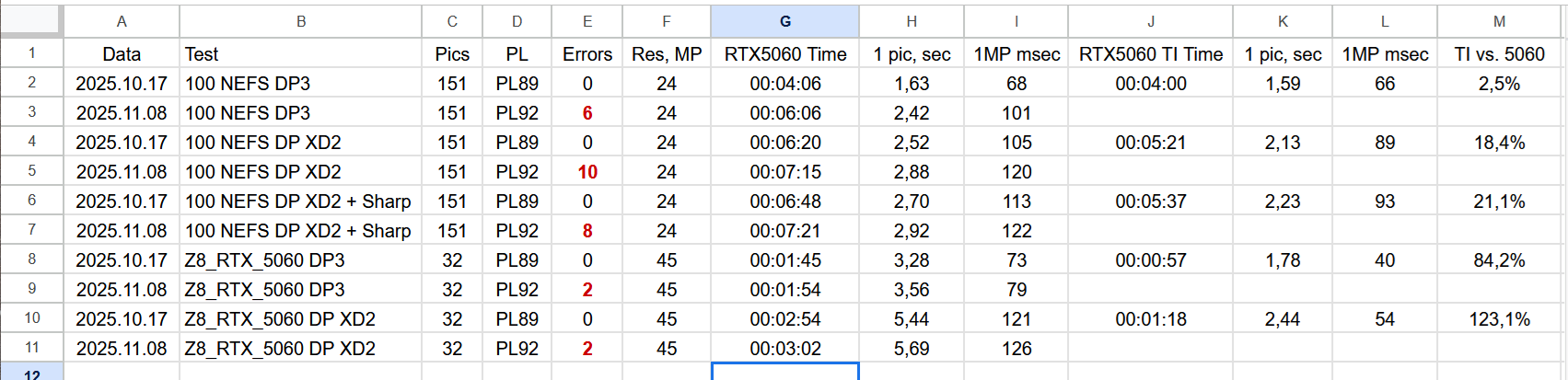Image resolution: width=1568 pixels, height=380 pixels.
Task: Click the select-all corner box
Action: [x=31, y=21]
